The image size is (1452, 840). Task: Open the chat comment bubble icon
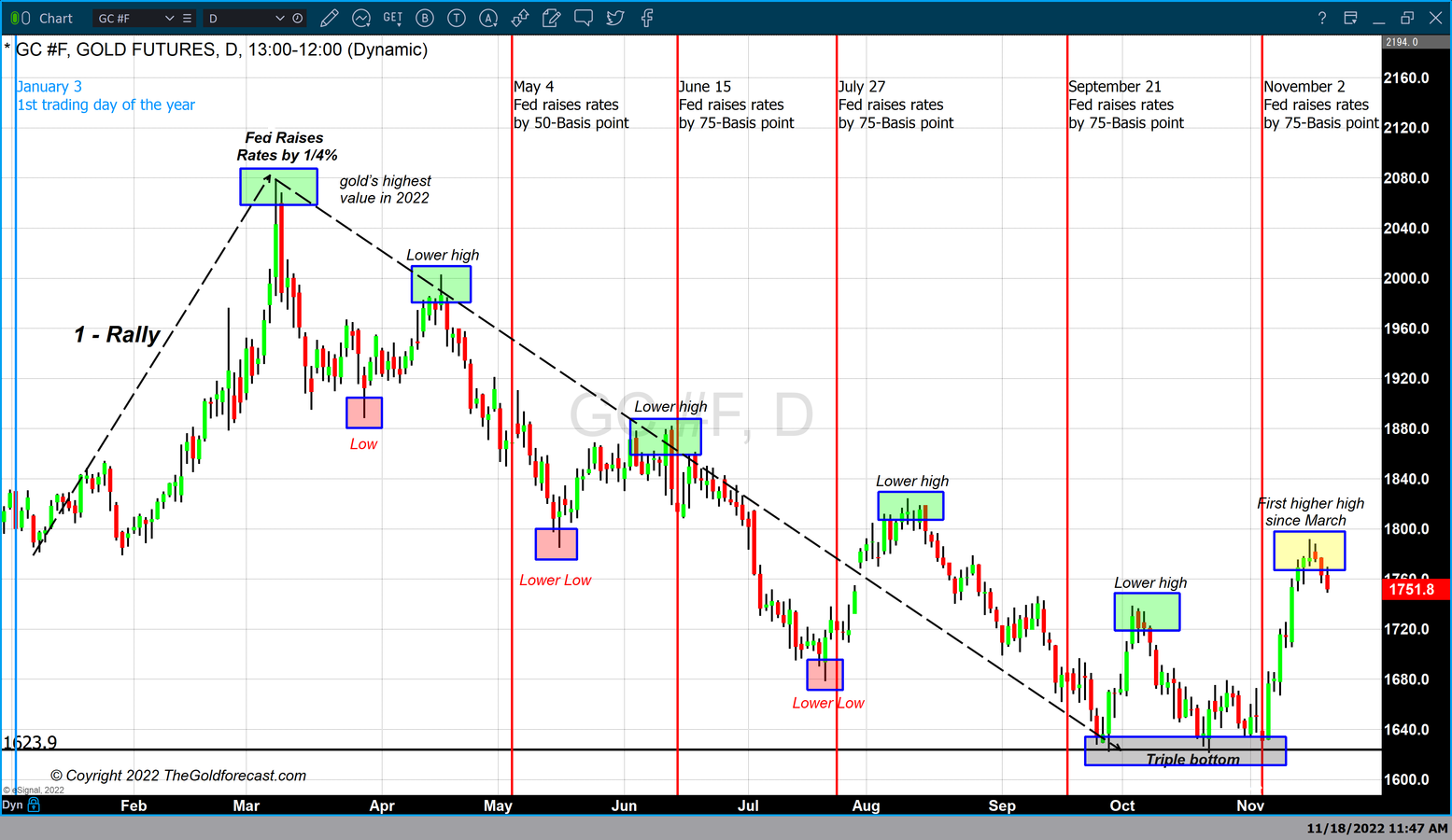click(x=584, y=18)
